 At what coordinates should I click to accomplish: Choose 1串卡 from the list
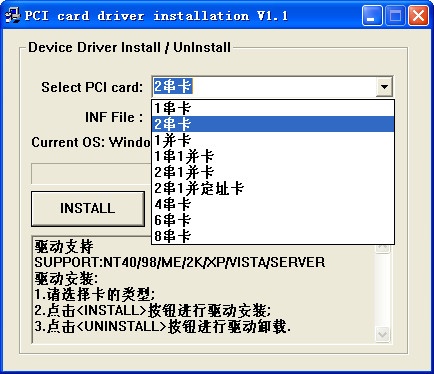273,108
